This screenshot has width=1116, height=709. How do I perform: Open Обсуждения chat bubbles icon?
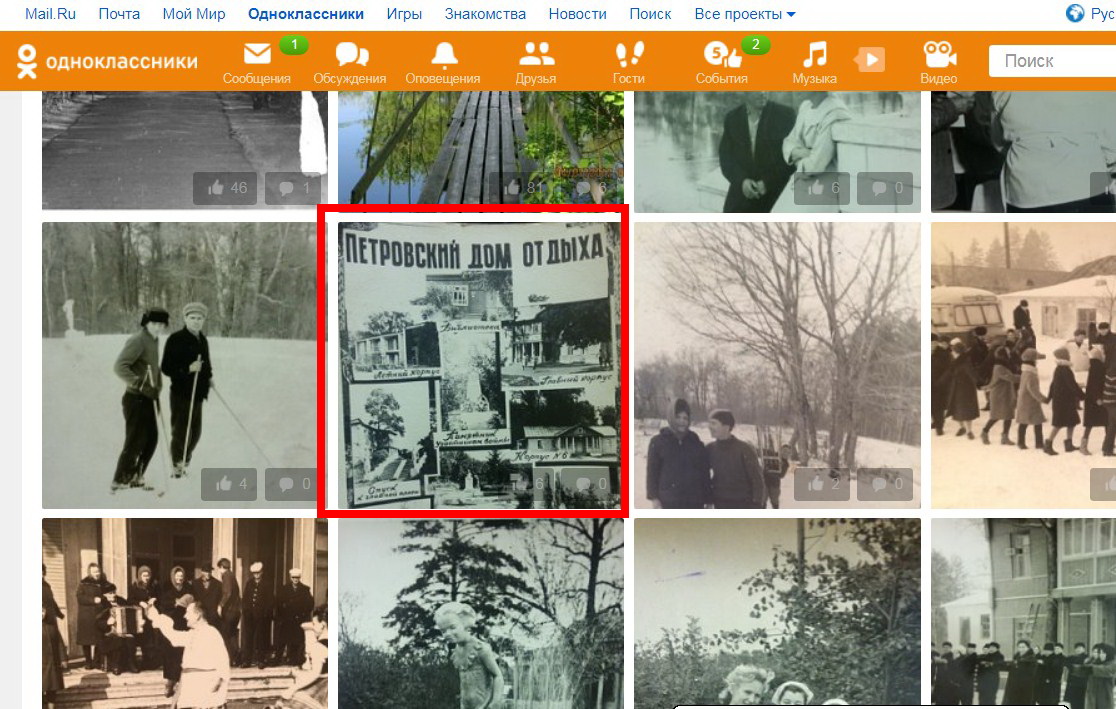coord(350,55)
